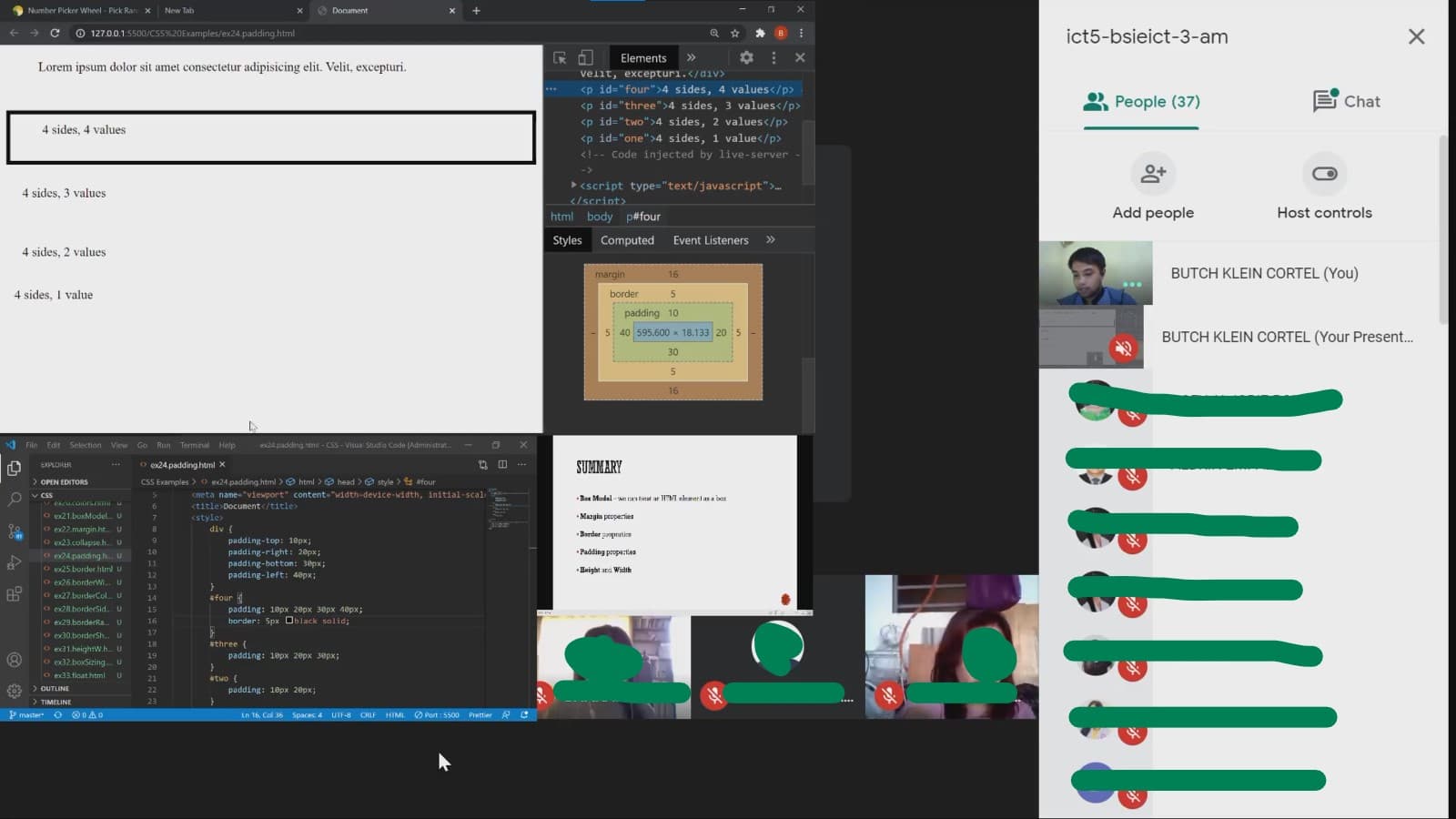
Task: Bookmark this page with the star icon
Action: pyautogui.click(x=734, y=33)
